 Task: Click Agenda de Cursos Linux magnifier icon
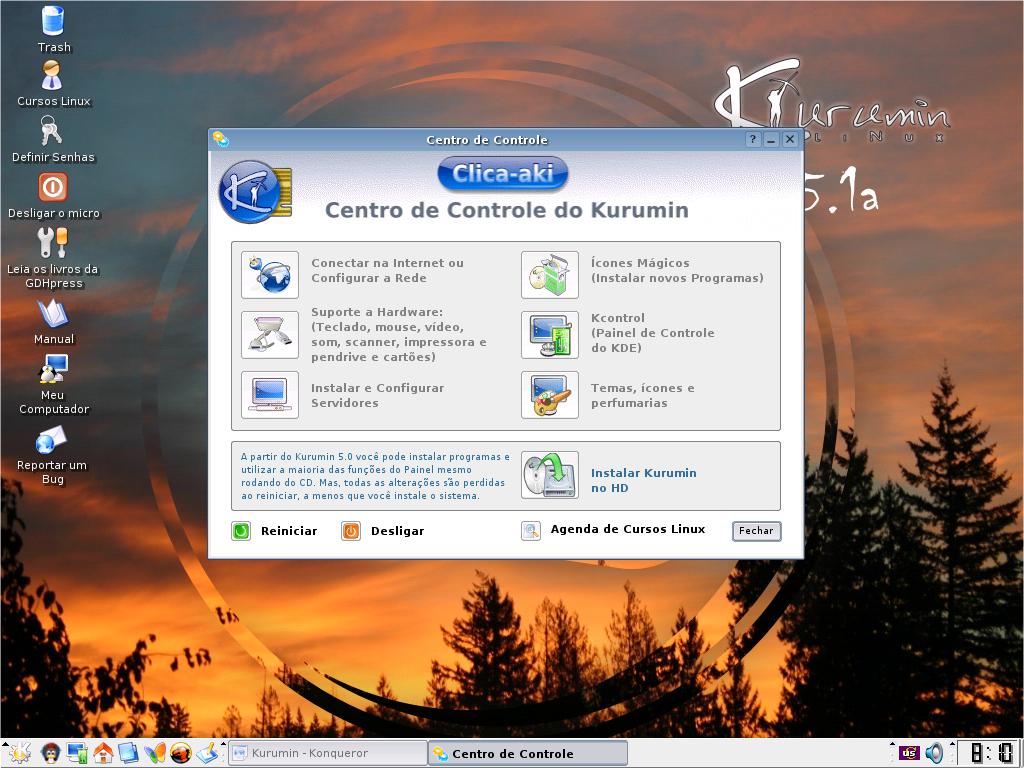click(x=531, y=531)
